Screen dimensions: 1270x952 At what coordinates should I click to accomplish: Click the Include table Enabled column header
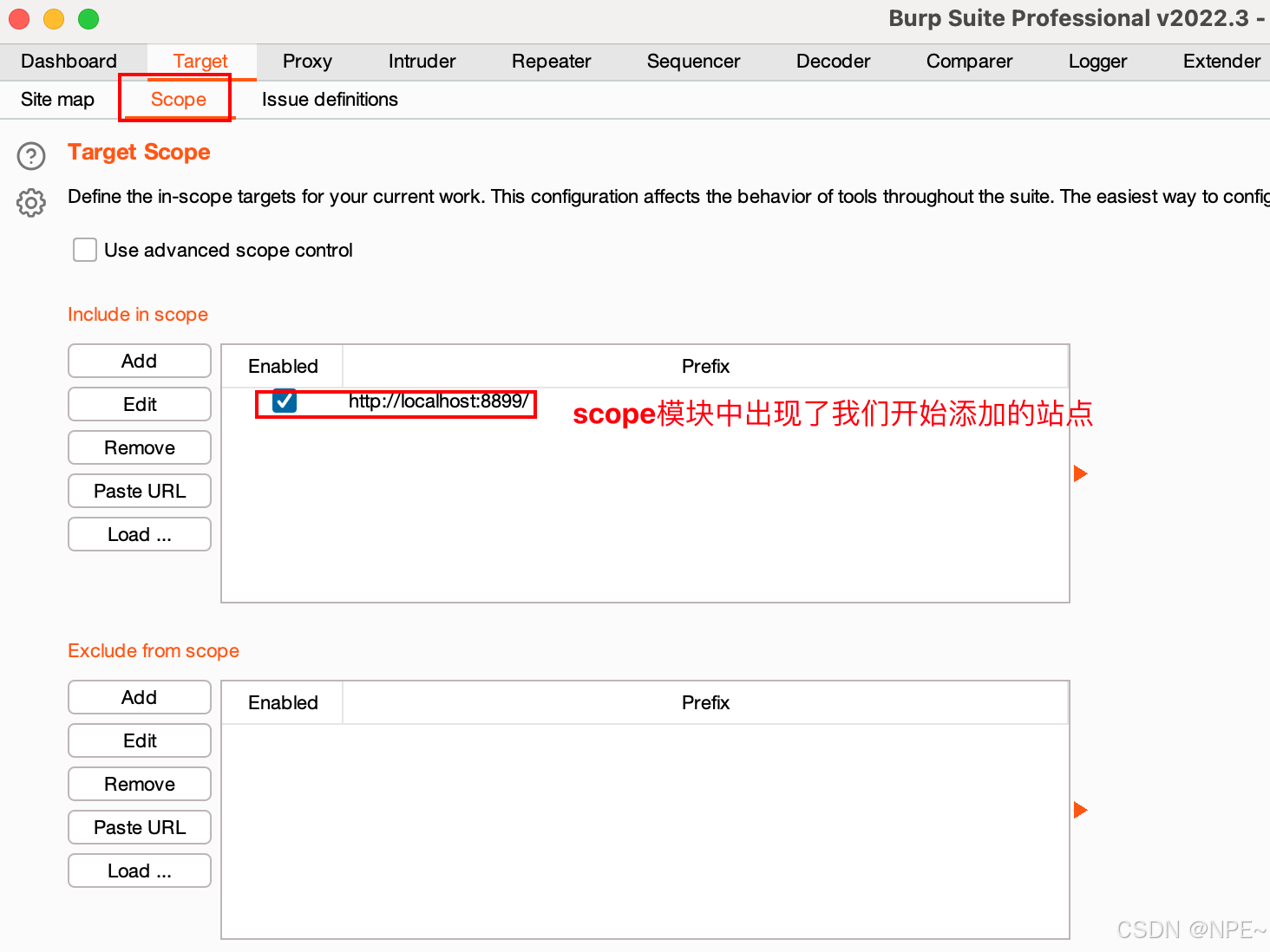pyautogui.click(x=283, y=366)
